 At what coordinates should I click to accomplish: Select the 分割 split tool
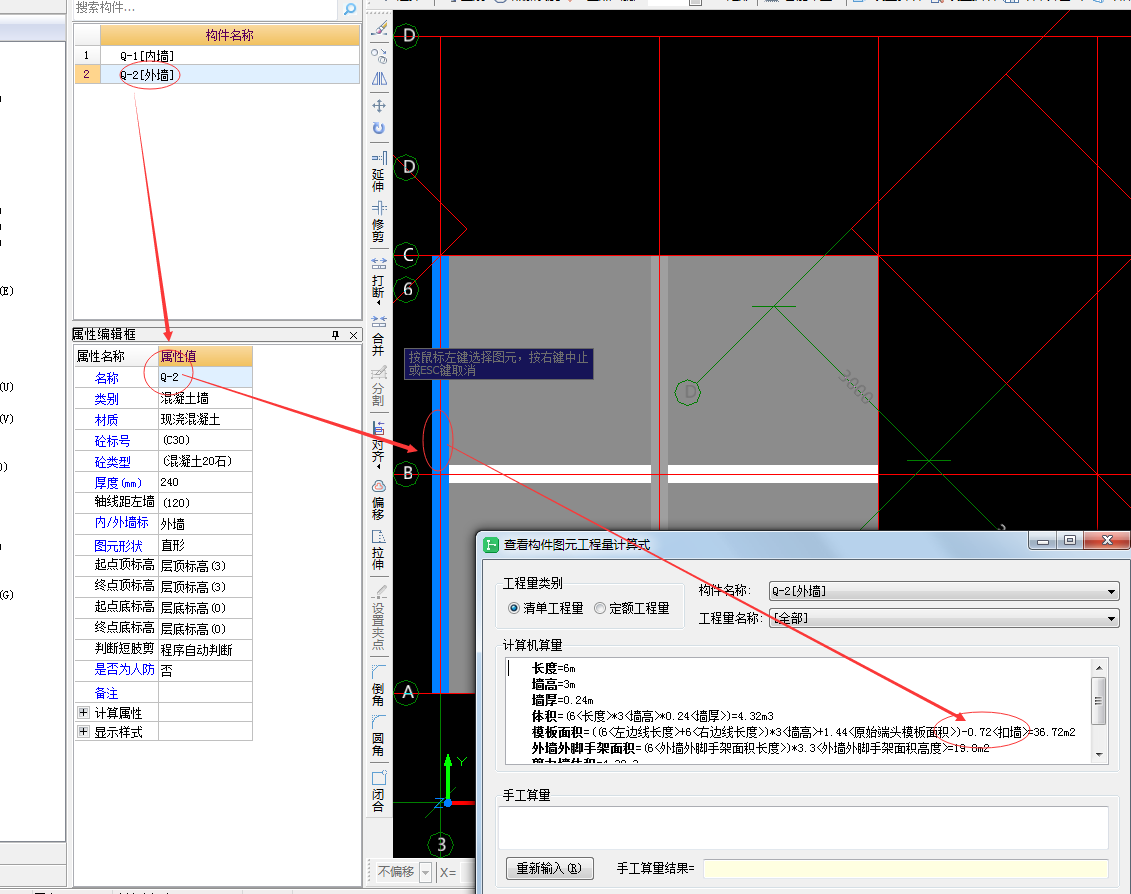click(x=379, y=387)
